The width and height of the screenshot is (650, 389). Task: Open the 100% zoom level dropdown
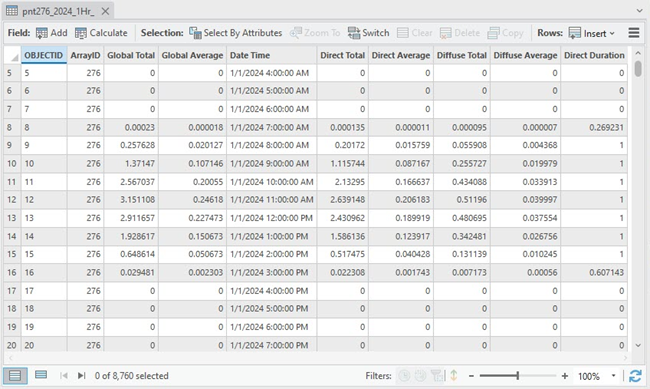point(613,376)
